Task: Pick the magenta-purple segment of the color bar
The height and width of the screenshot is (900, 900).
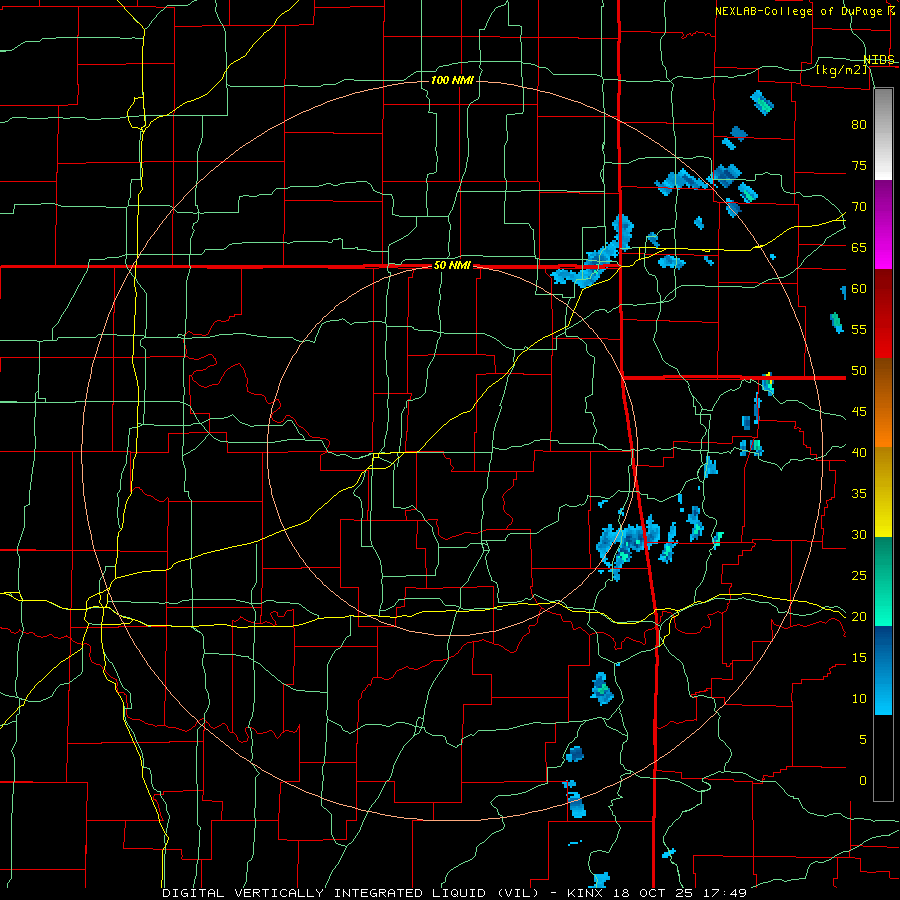Action: 883,224
